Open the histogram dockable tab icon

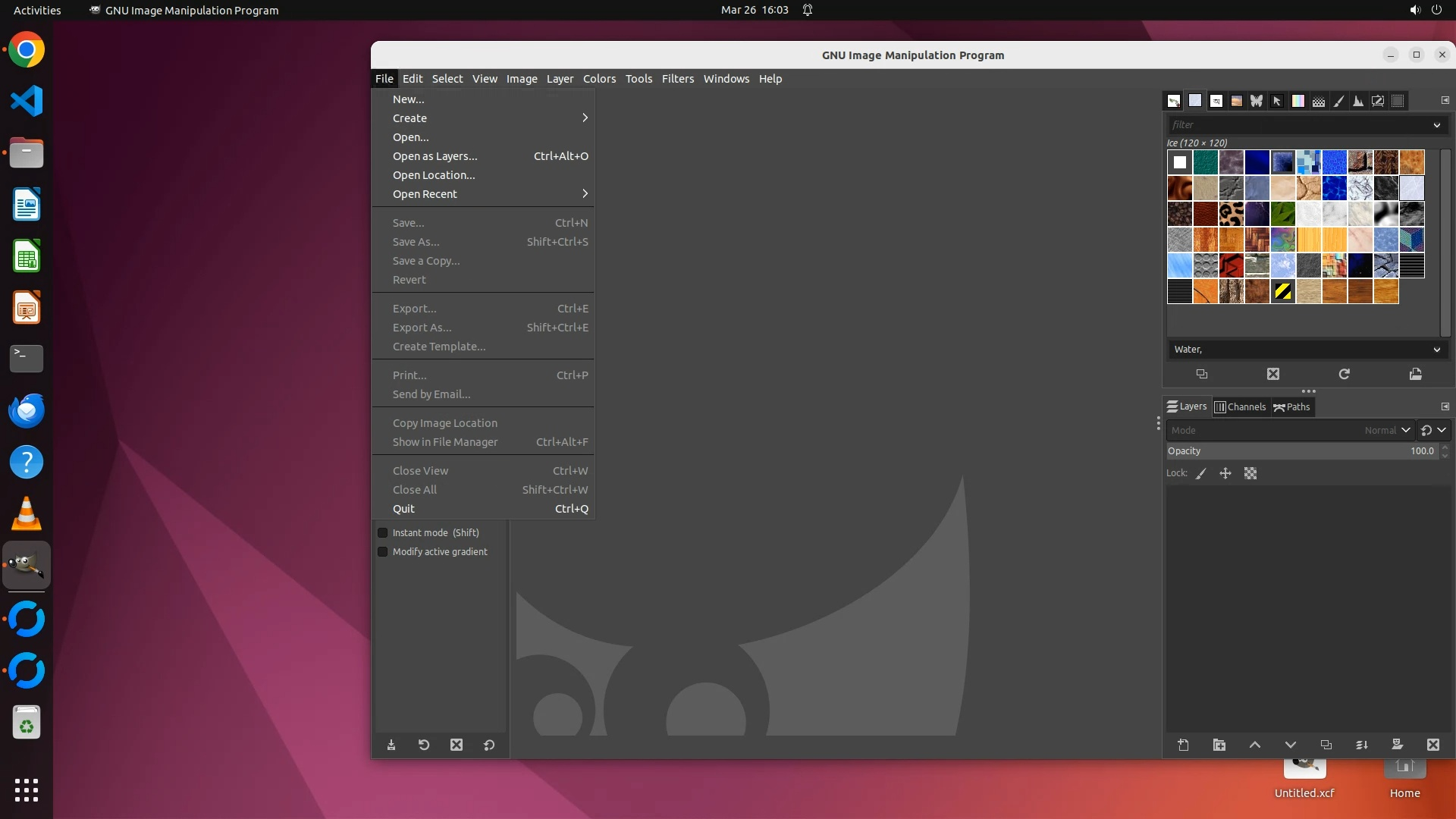pos(1358,101)
